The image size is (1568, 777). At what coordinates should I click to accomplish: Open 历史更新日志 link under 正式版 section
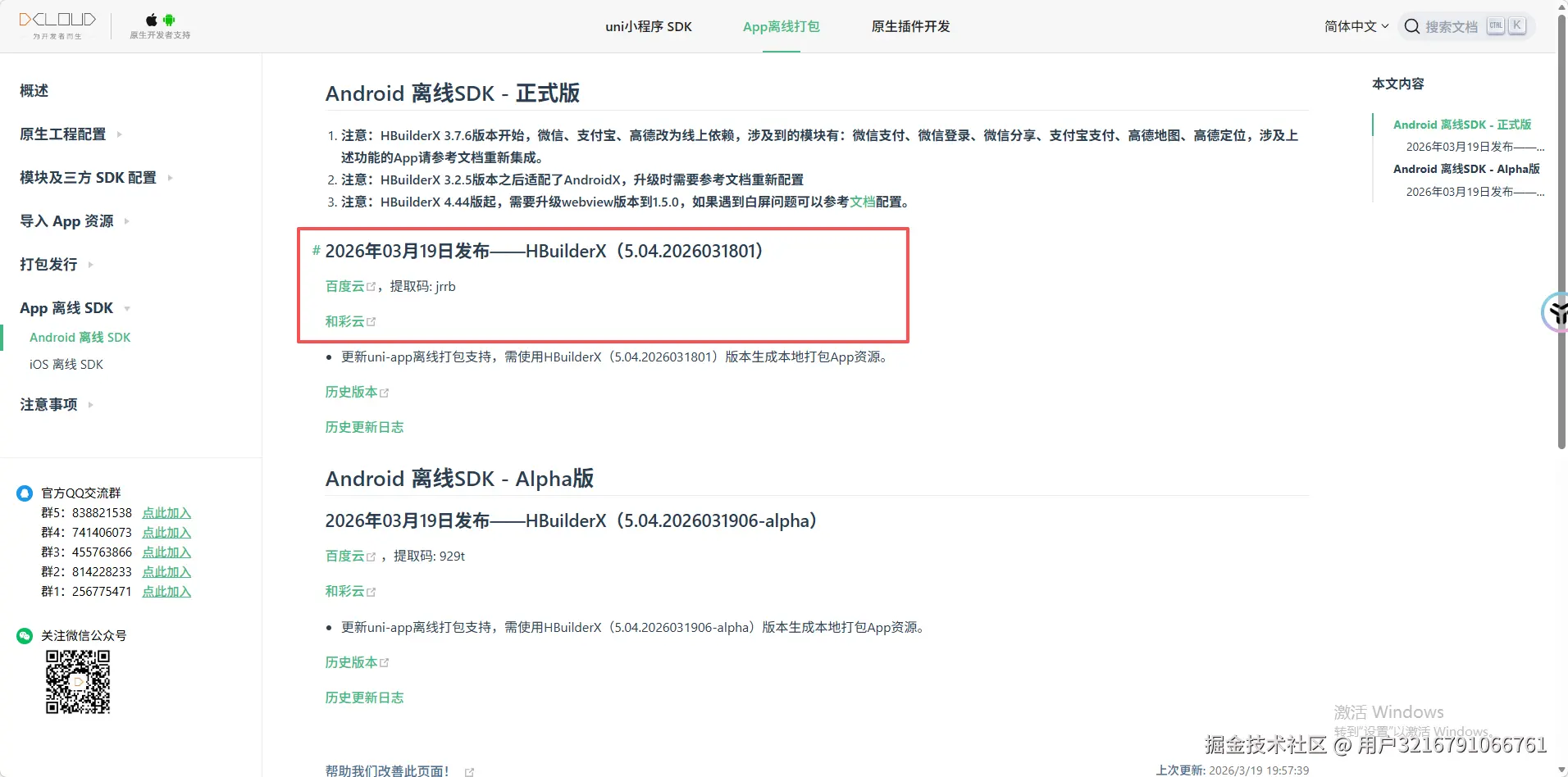(365, 427)
